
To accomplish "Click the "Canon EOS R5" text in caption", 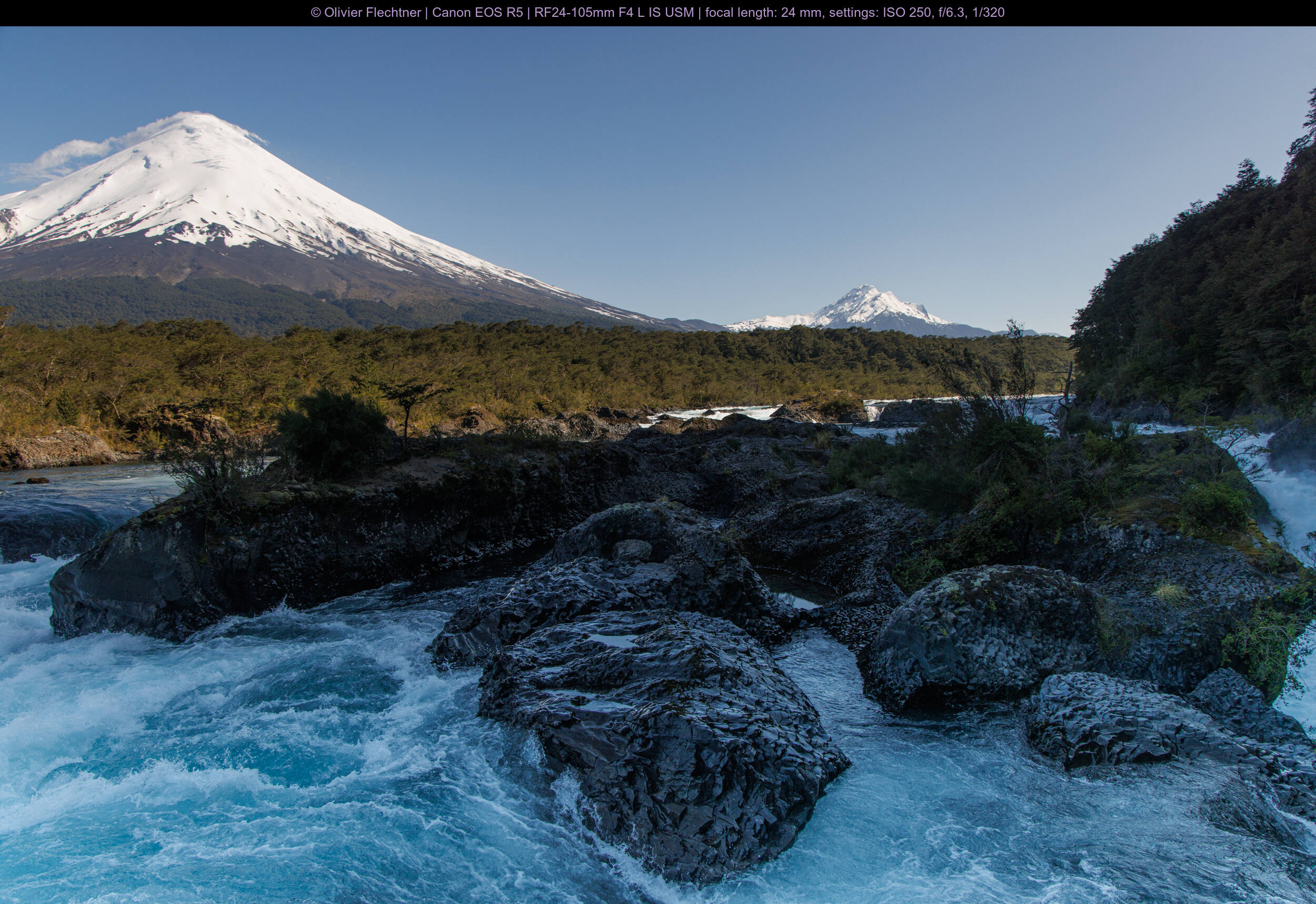I will pyautogui.click(x=477, y=13).
